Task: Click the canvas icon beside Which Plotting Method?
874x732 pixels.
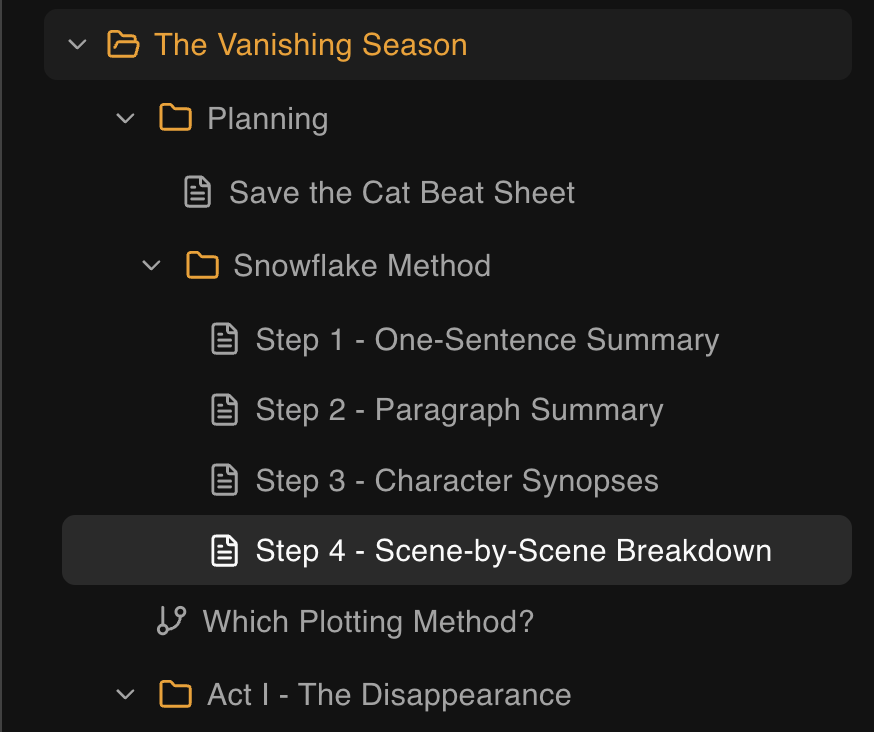Action: (x=171, y=621)
